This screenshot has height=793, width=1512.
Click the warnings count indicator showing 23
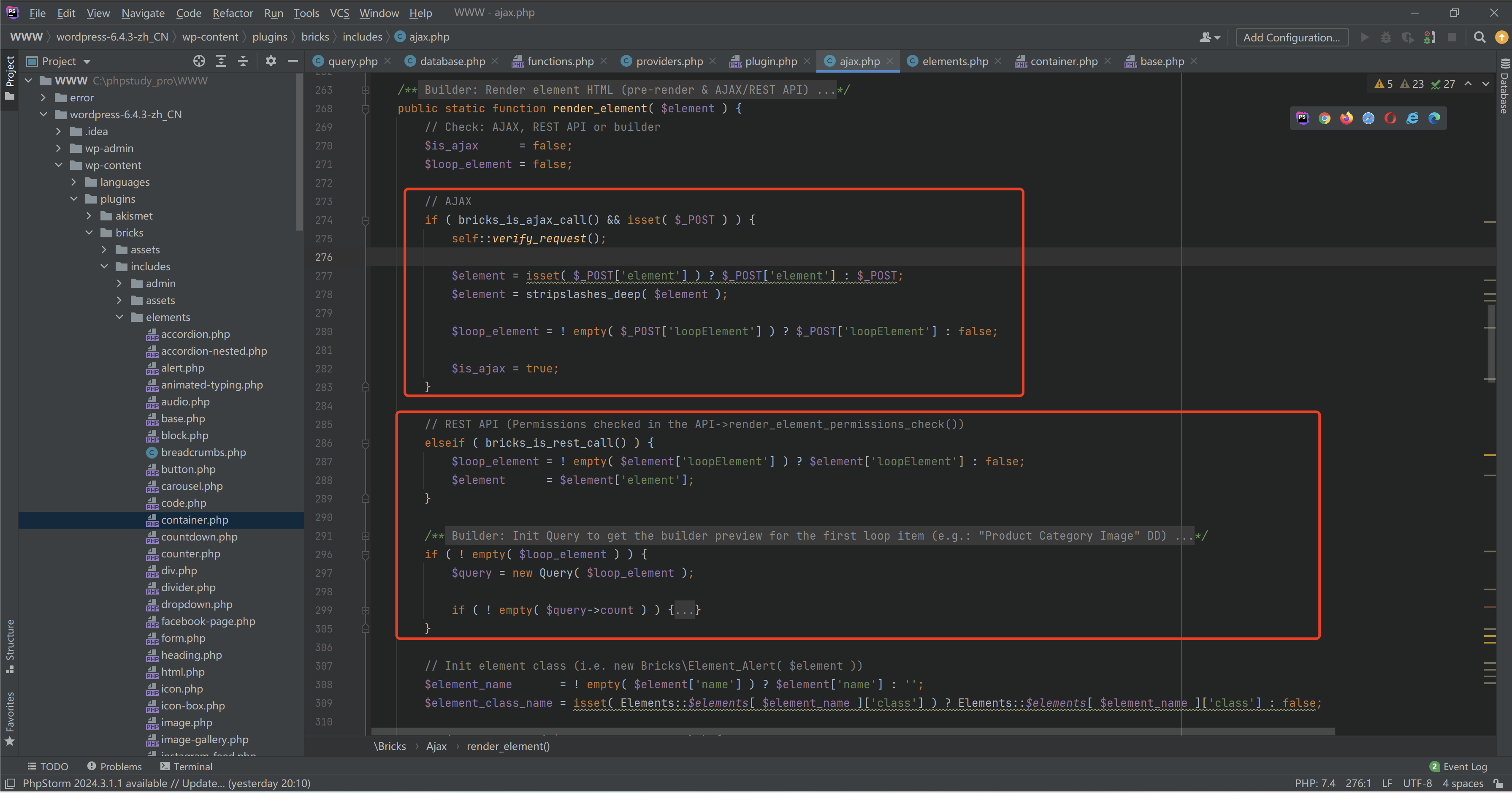click(x=1412, y=84)
